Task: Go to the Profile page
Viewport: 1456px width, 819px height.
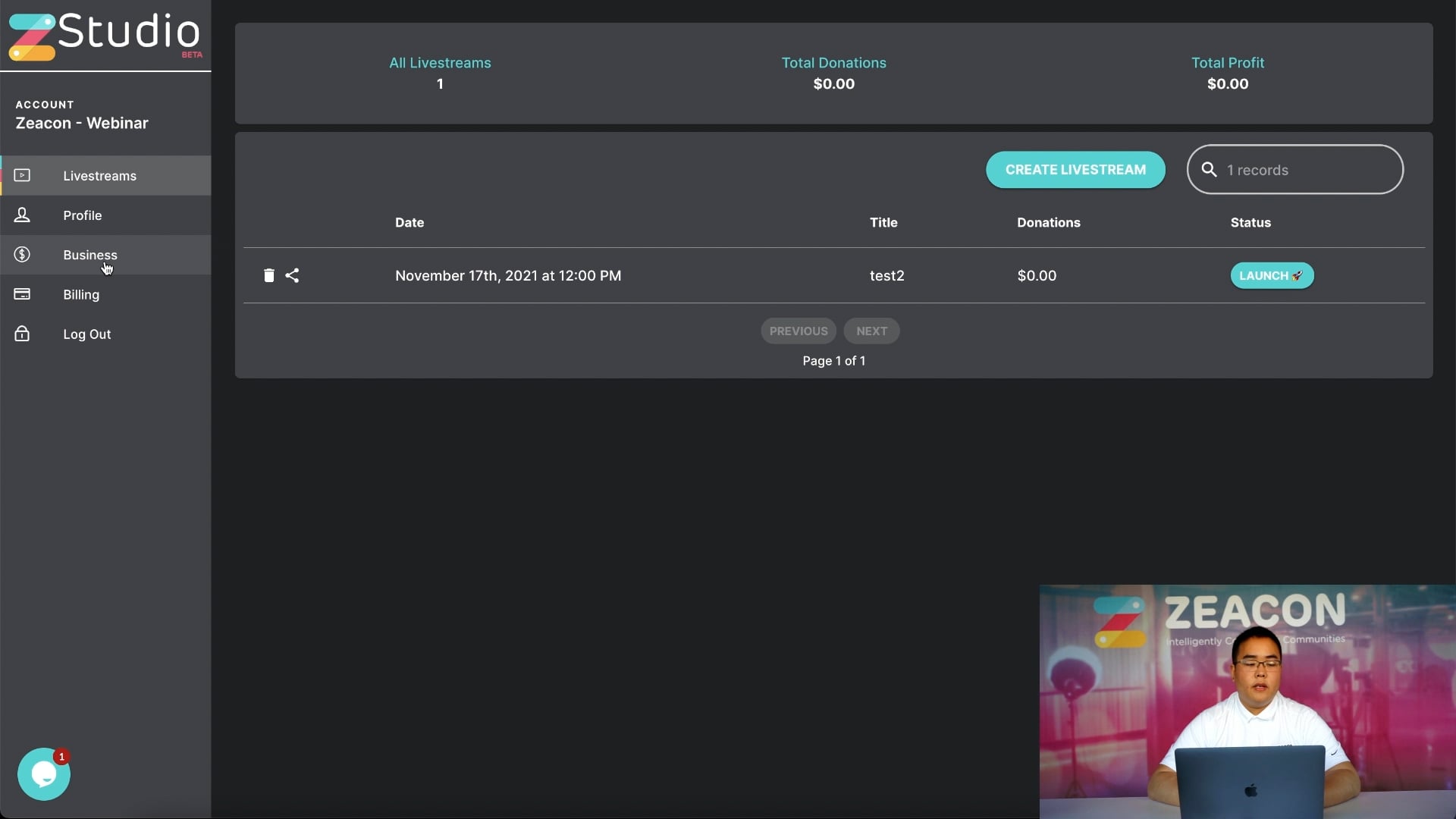Action: (x=105, y=215)
